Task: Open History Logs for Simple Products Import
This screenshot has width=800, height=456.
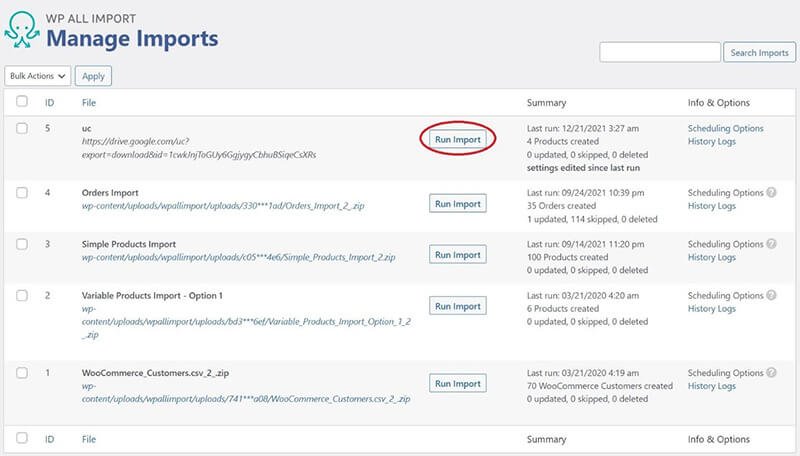Action: [712, 257]
